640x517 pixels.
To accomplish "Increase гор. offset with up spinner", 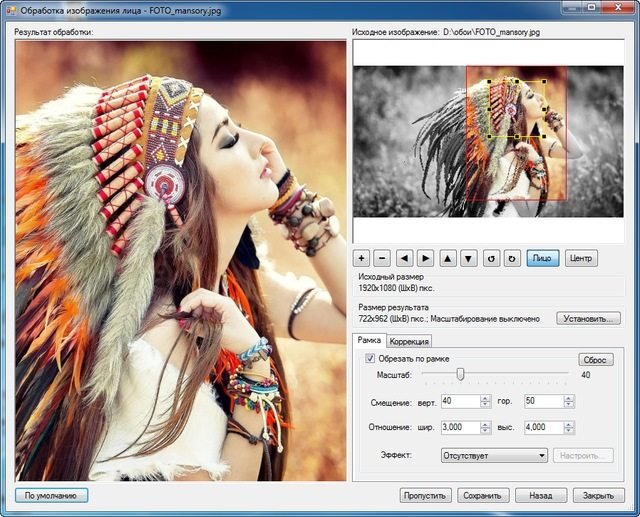I will [x=569, y=398].
